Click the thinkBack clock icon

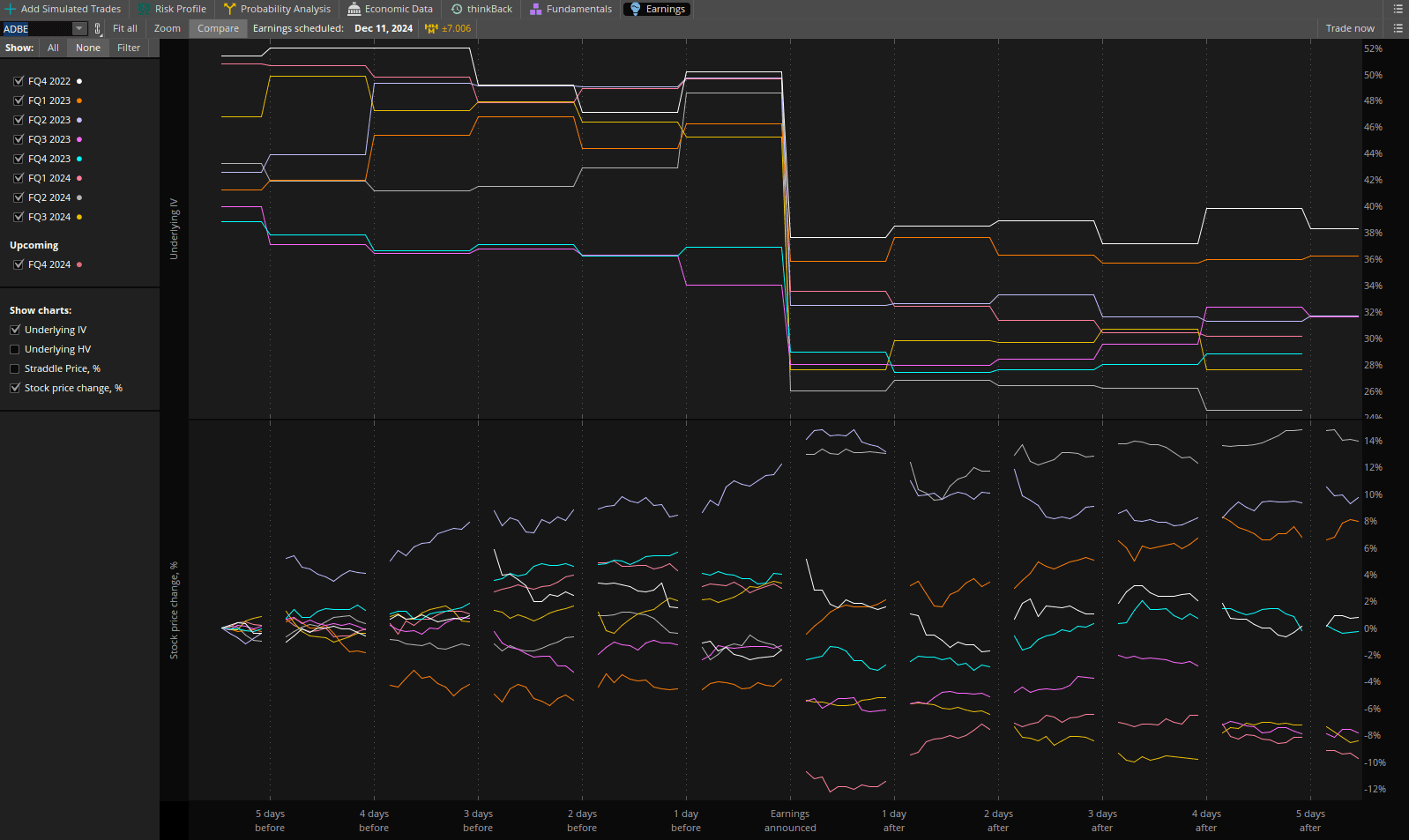click(x=457, y=9)
